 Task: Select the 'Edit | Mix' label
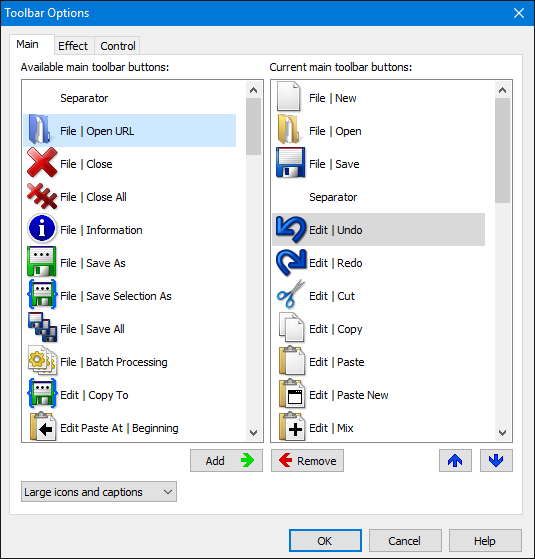(331, 428)
